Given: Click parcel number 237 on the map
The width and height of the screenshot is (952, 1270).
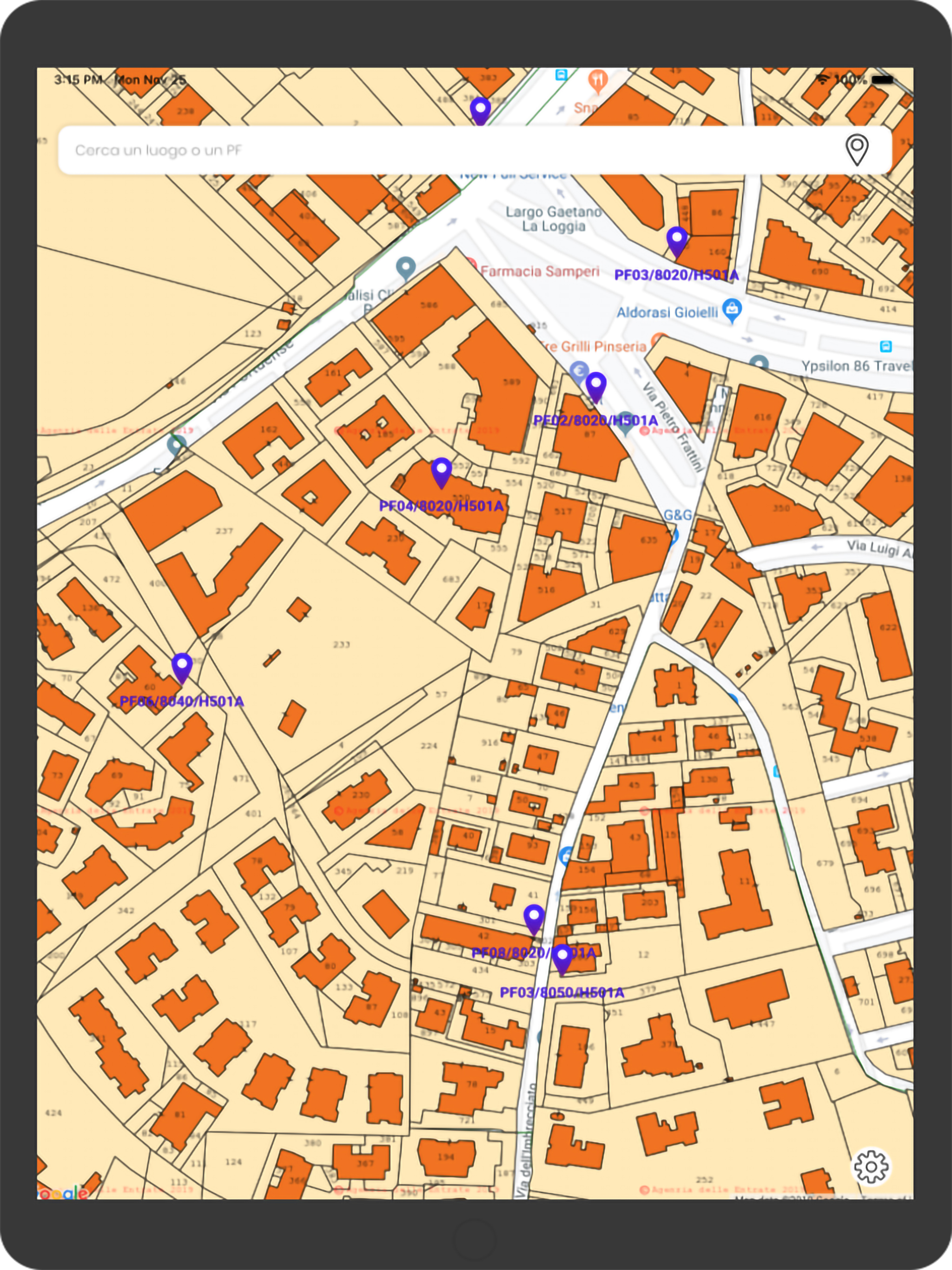Looking at the screenshot, I should 224,531.
